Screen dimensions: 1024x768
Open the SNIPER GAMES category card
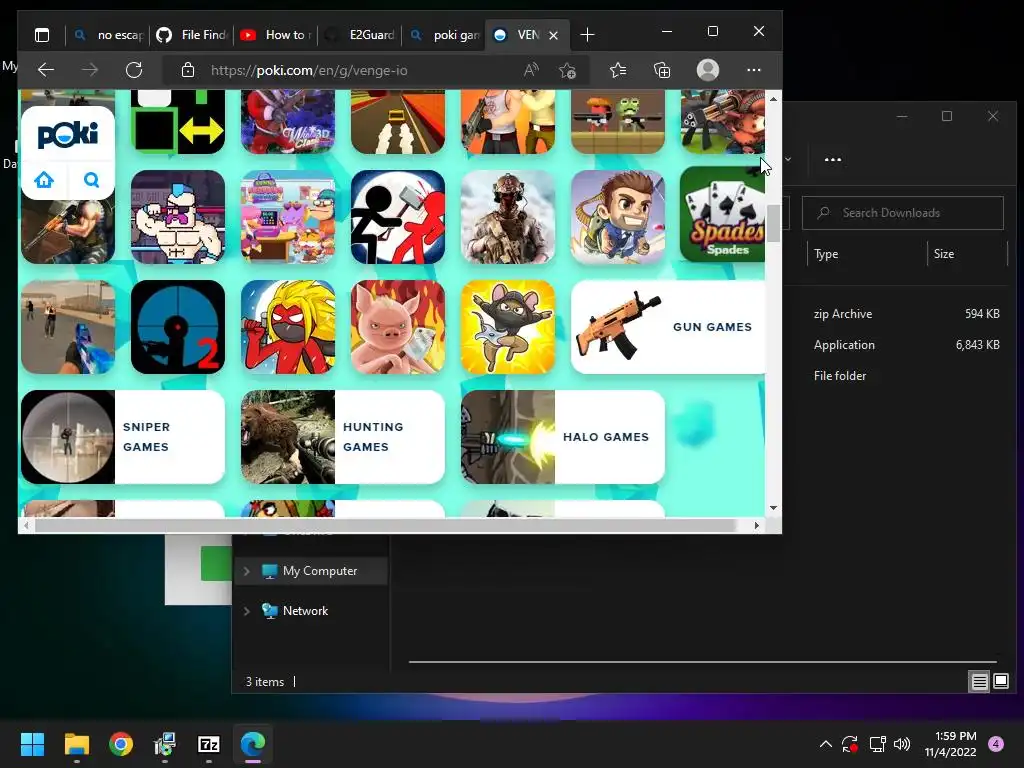click(123, 437)
